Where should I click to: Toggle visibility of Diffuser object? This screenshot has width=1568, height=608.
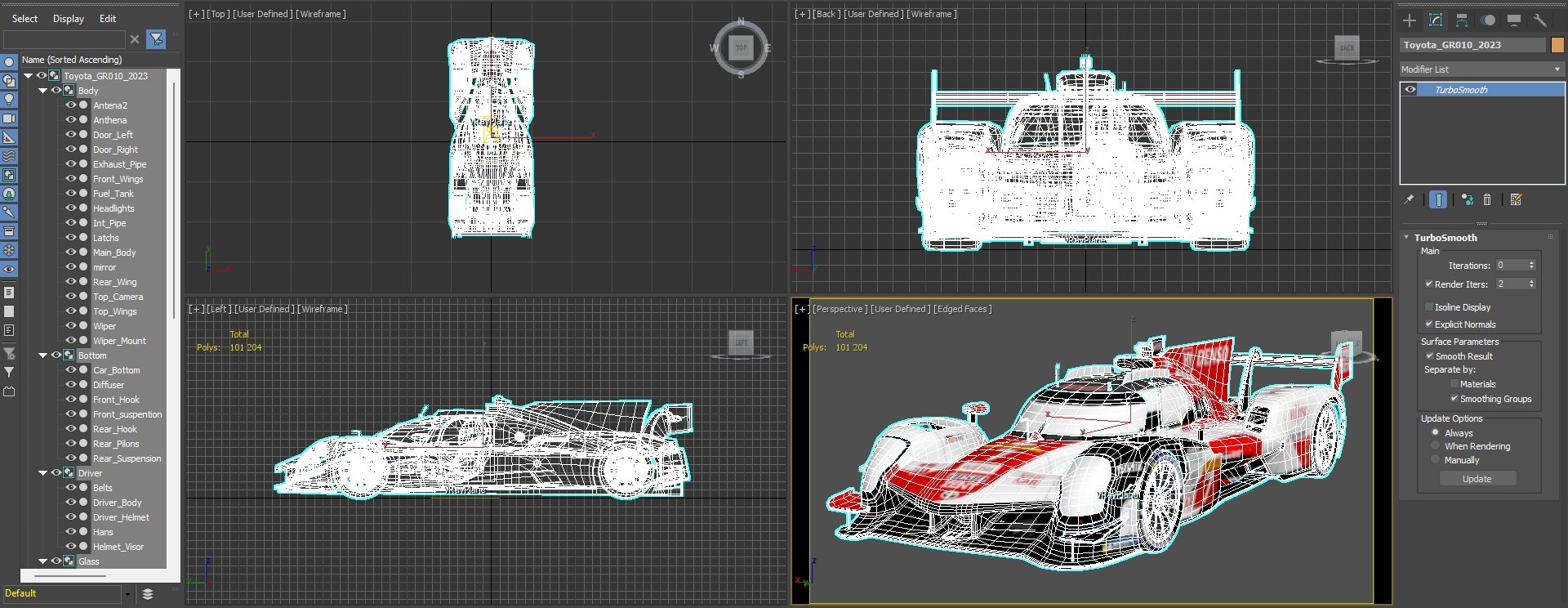click(71, 385)
